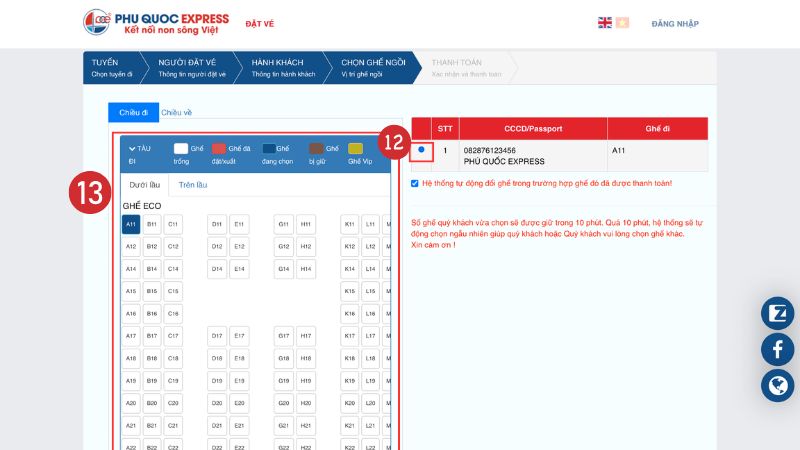Click the ĐẶT VÉ menu link
Viewport: 800px width, 450px height.
pyautogui.click(x=260, y=24)
